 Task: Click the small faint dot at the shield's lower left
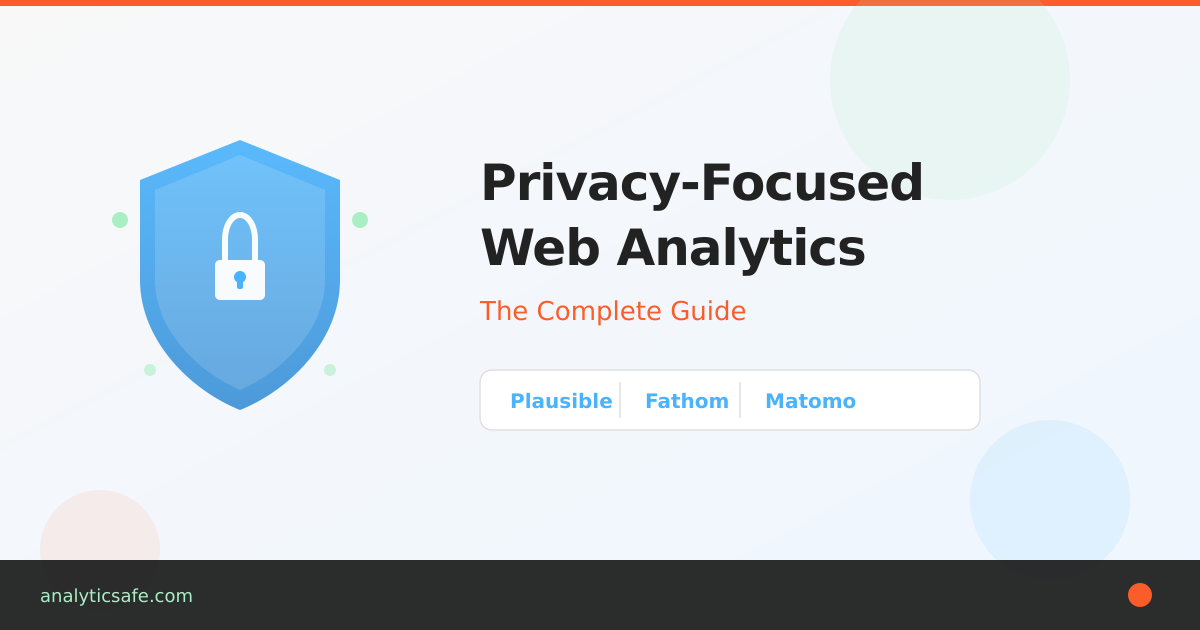tap(150, 370)
